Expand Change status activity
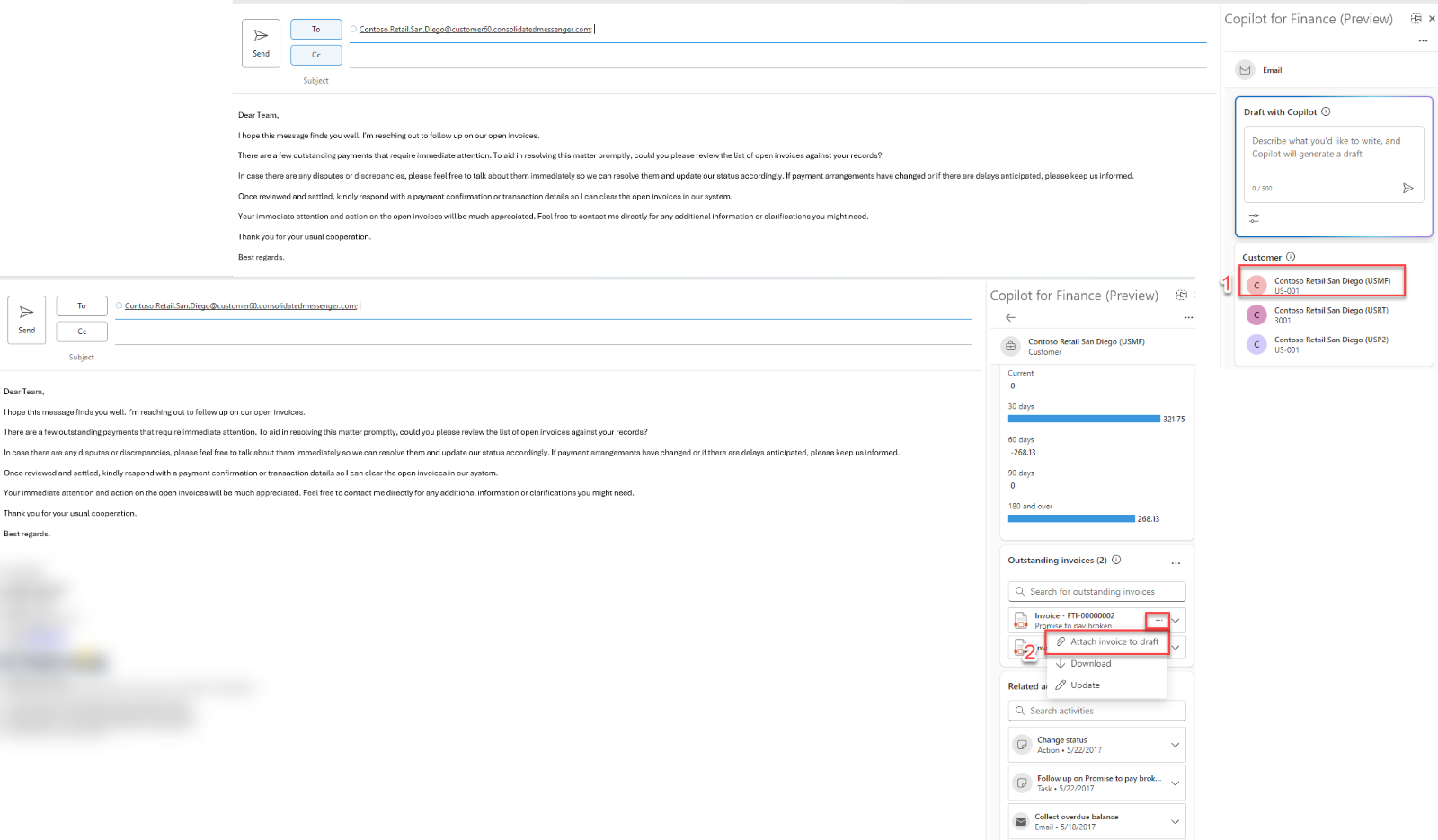Viewport: 1438px width, 840px height. pos(1176,745)
